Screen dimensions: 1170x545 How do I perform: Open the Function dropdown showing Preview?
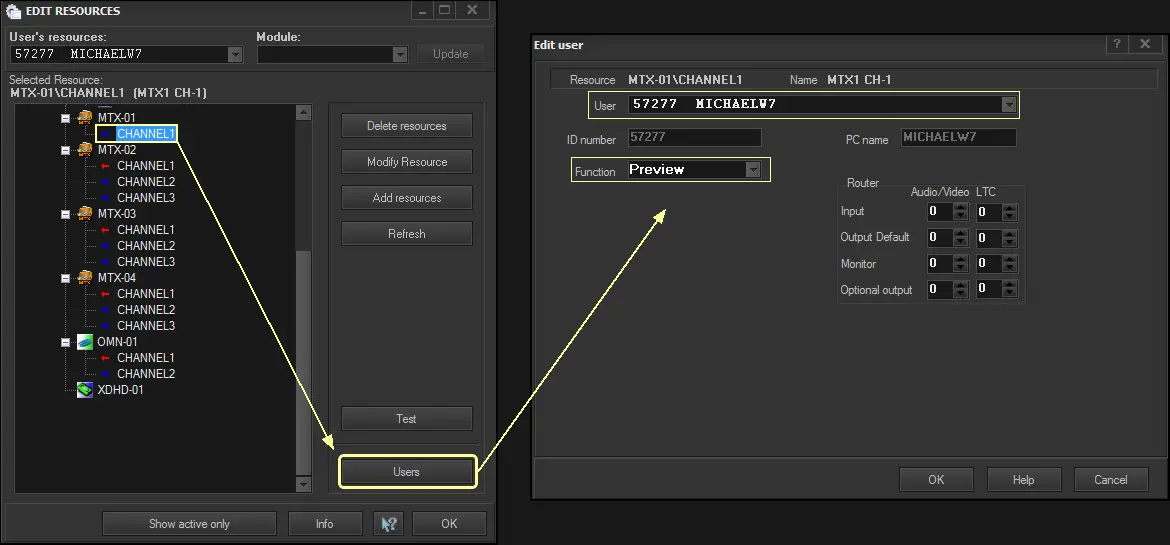pyautogui.click(x=753, y=170)
